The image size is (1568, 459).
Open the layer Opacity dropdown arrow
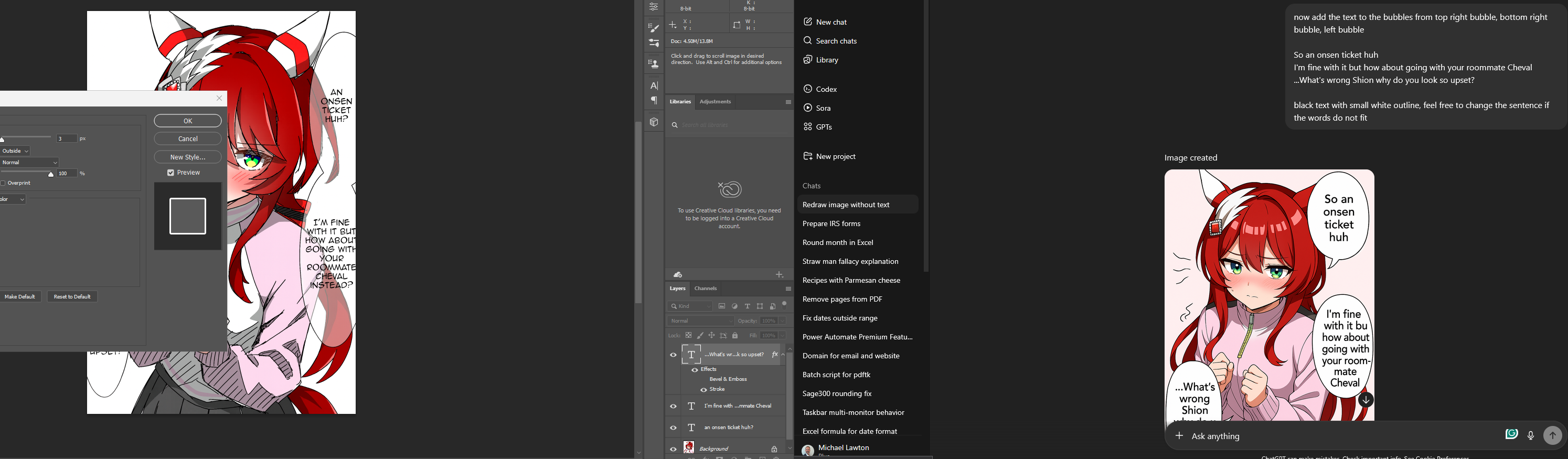pos(782,321)
